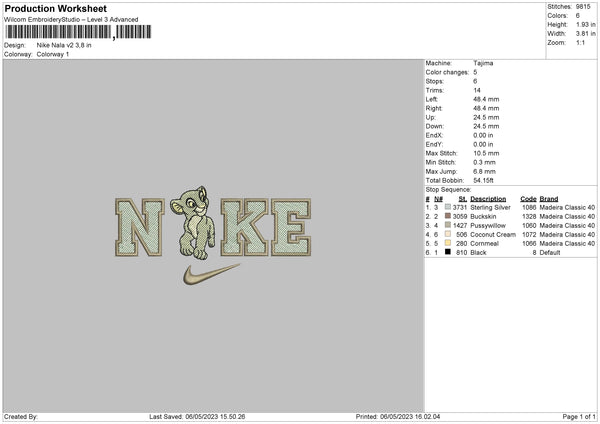Click the 'Colorway 1' value

click(53, 54)
